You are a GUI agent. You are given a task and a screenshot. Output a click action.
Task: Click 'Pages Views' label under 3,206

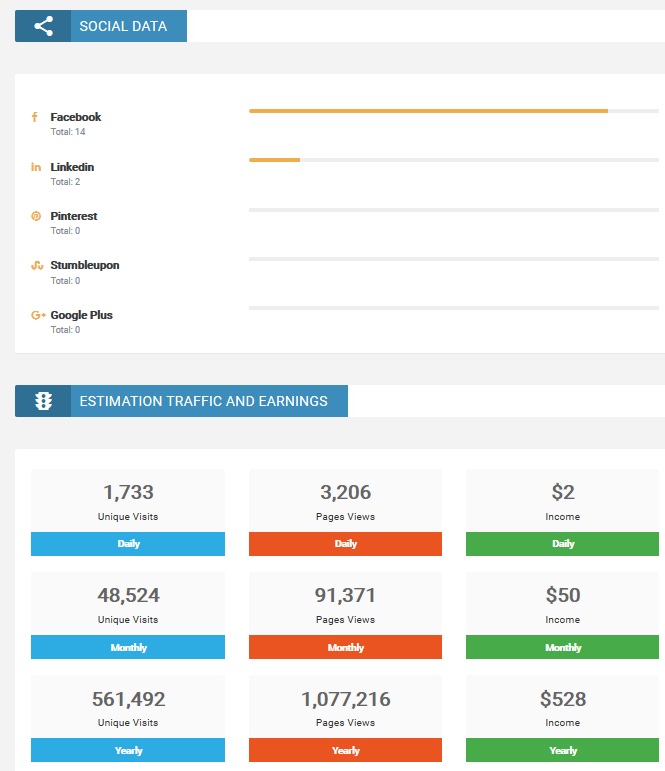point(345,517)
